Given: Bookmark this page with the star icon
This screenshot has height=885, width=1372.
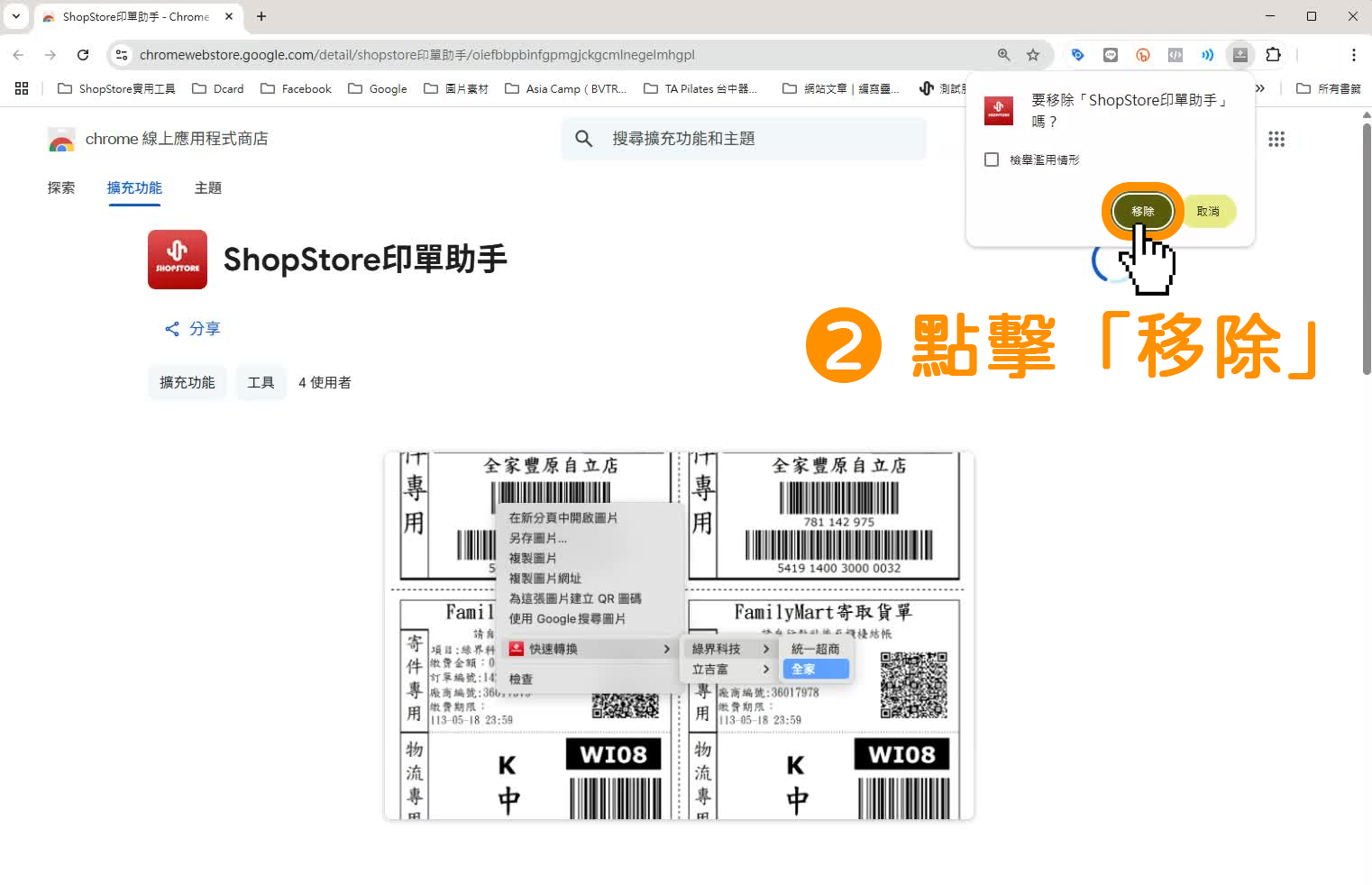Looking at the screenshot, I should (x=1033, y=55).
